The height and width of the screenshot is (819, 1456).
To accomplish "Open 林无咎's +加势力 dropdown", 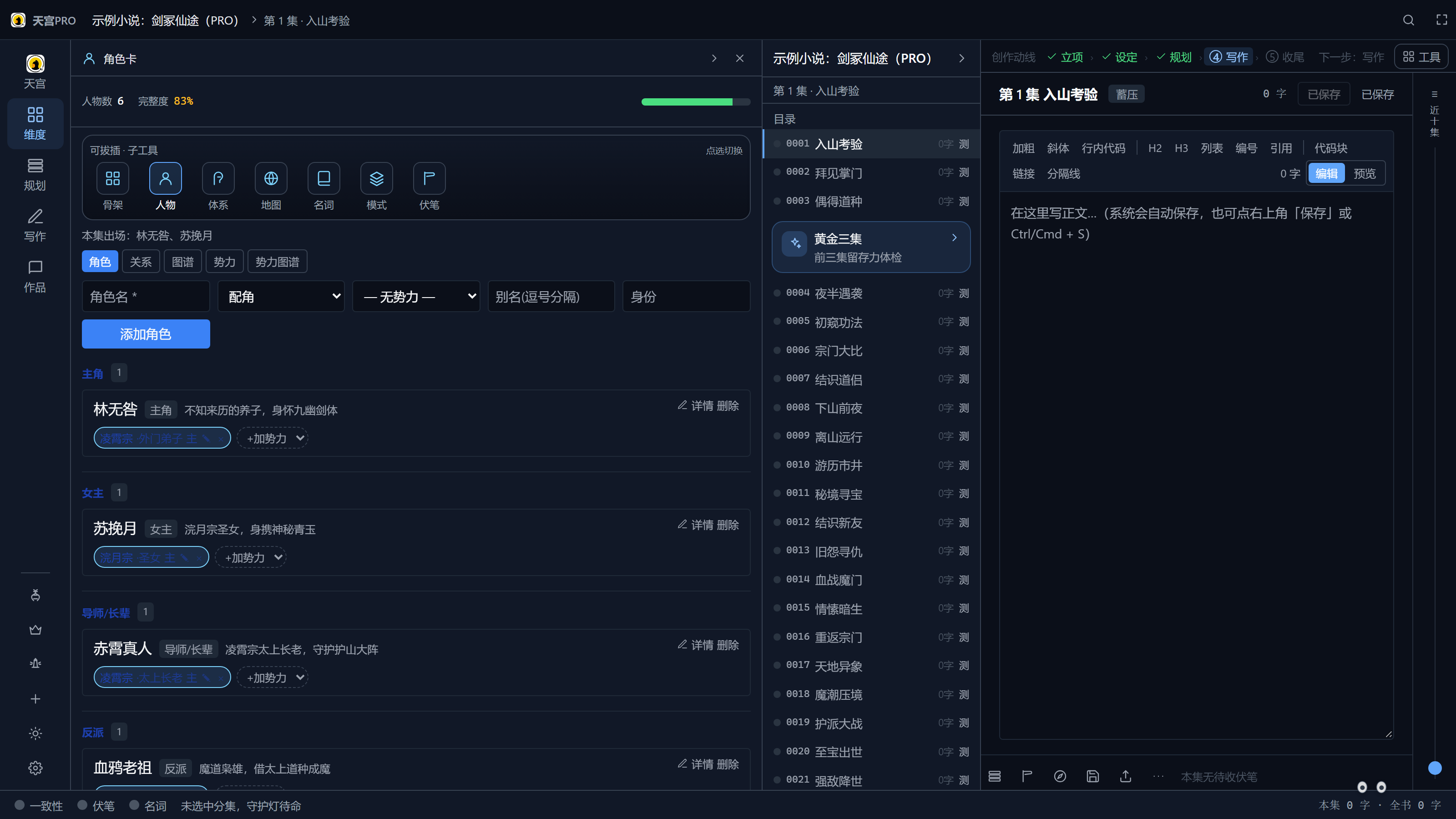I will (x=273, y=438).
